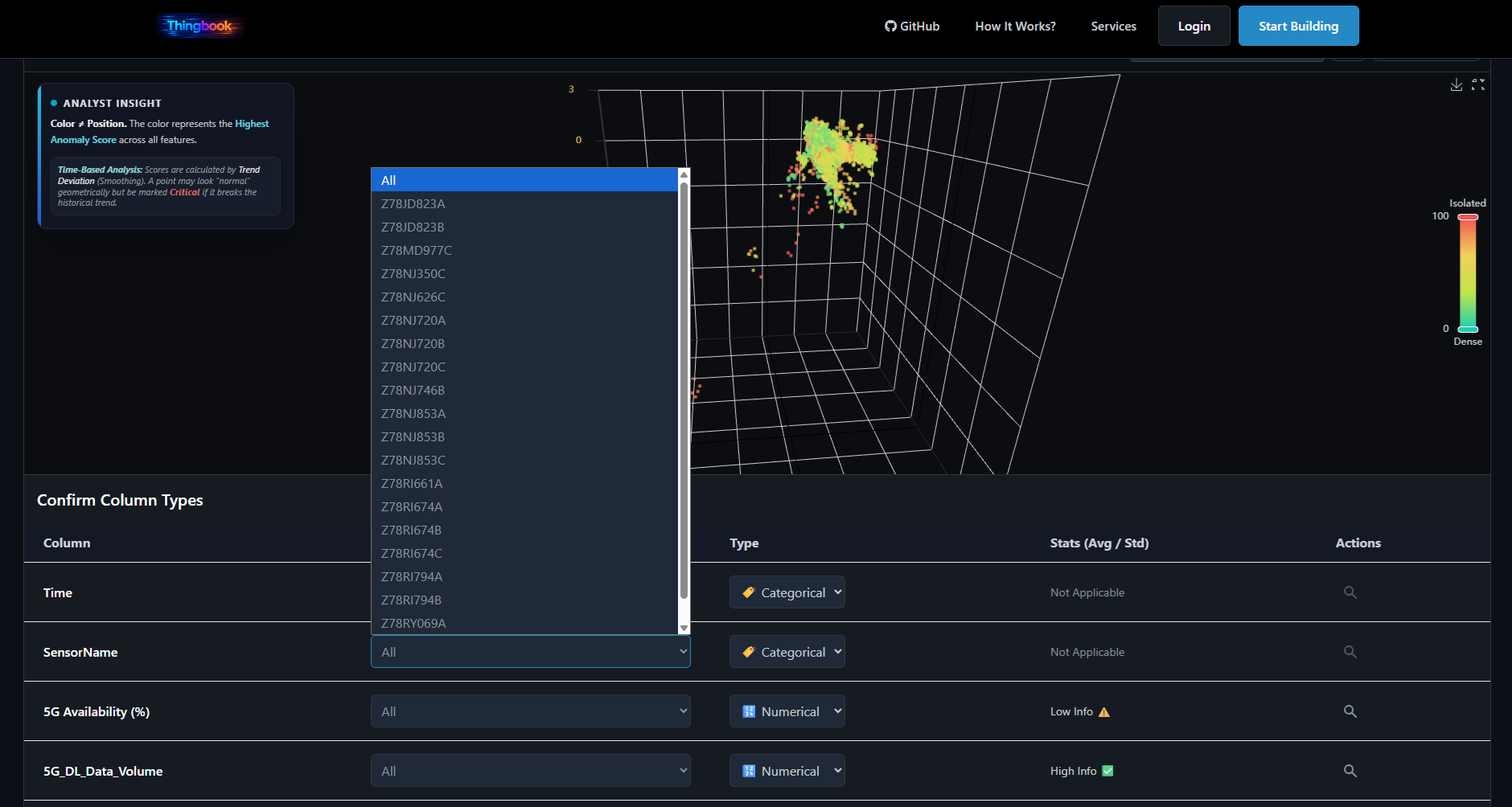Open Type dropdown for Time column
This screenshot has width=1512, height=807.
tap(787, 592)
